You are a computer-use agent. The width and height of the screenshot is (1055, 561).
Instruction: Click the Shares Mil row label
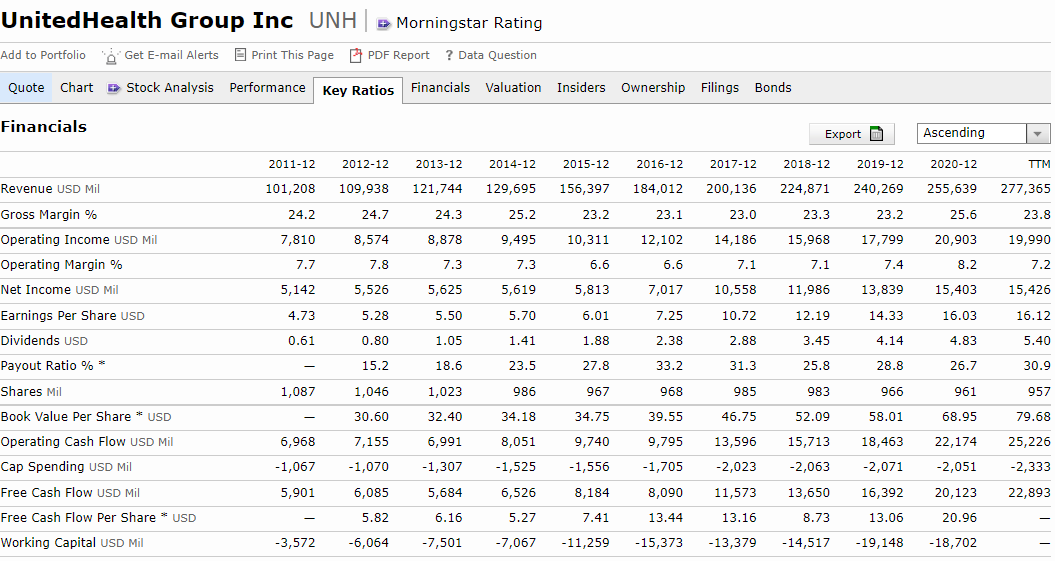31,391
